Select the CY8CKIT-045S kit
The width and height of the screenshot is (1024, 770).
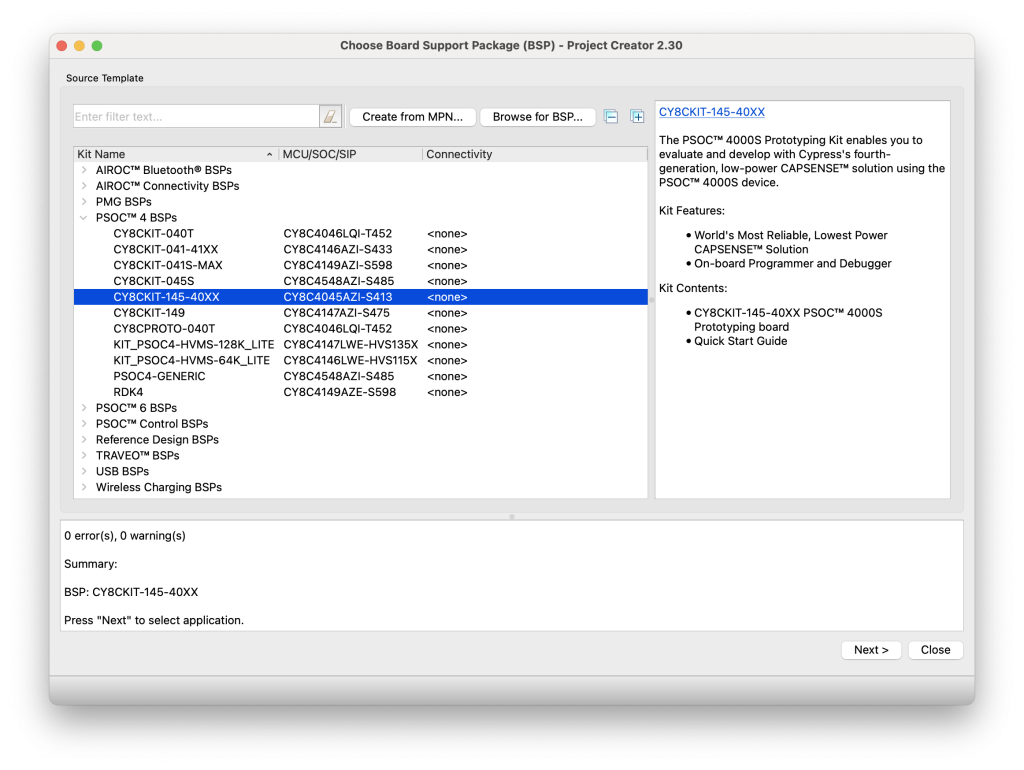(x=153, y=281)
